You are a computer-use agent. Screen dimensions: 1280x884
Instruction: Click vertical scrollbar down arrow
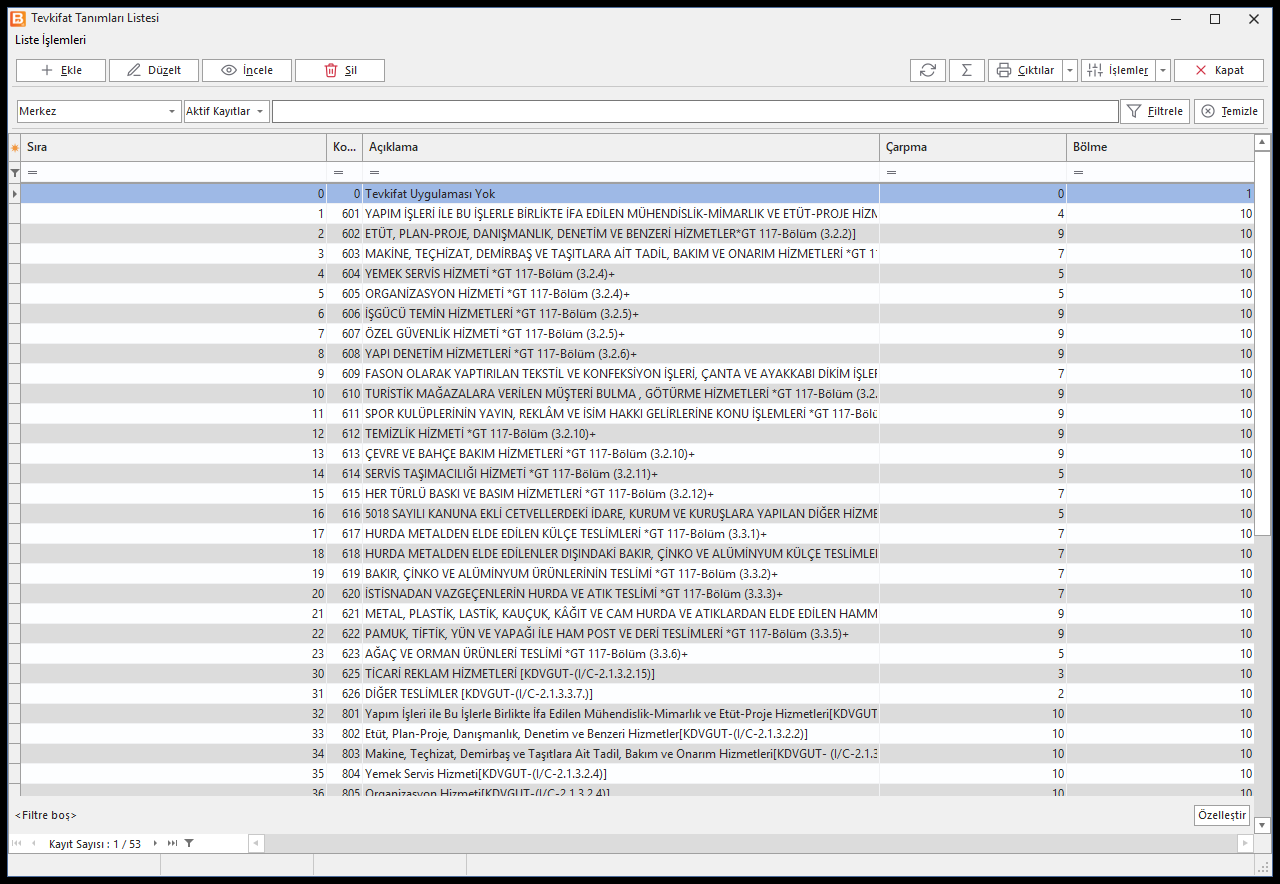click(x=1262, y=825)
